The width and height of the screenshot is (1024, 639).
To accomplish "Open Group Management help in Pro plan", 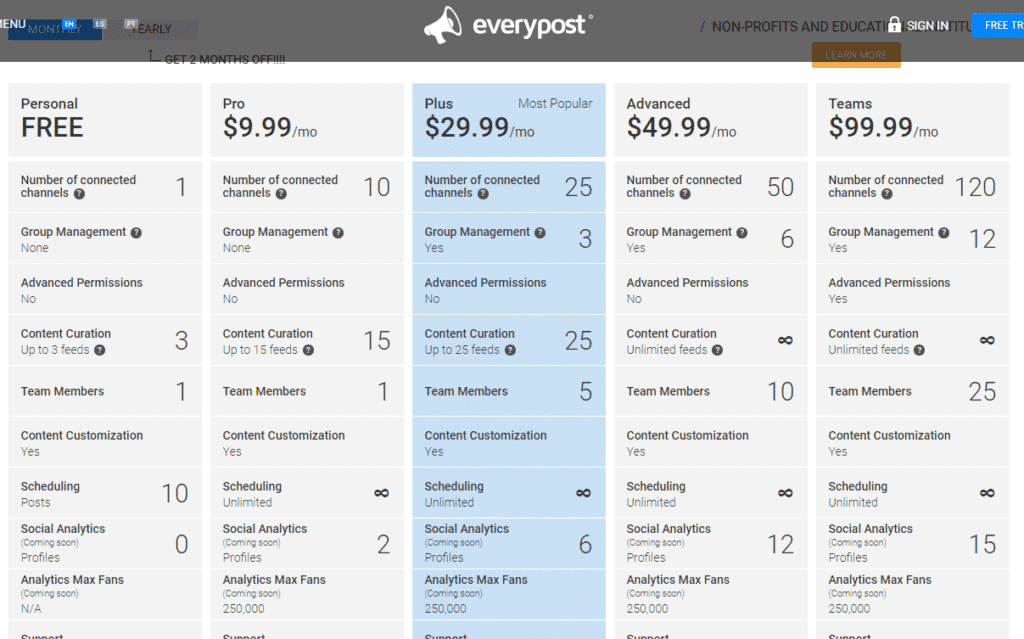I will point(338,233).
